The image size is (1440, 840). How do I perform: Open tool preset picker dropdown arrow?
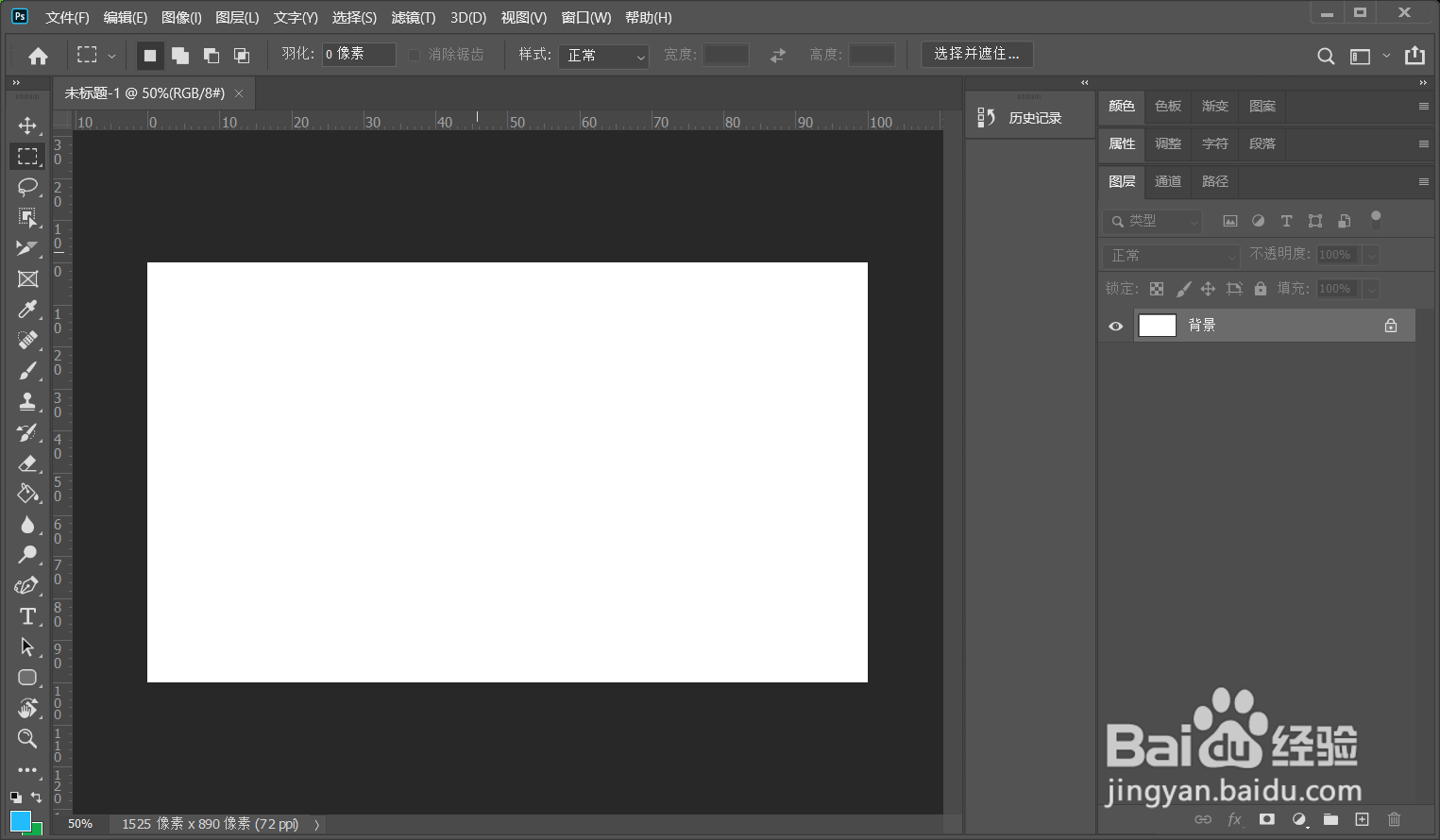(111, 56)
